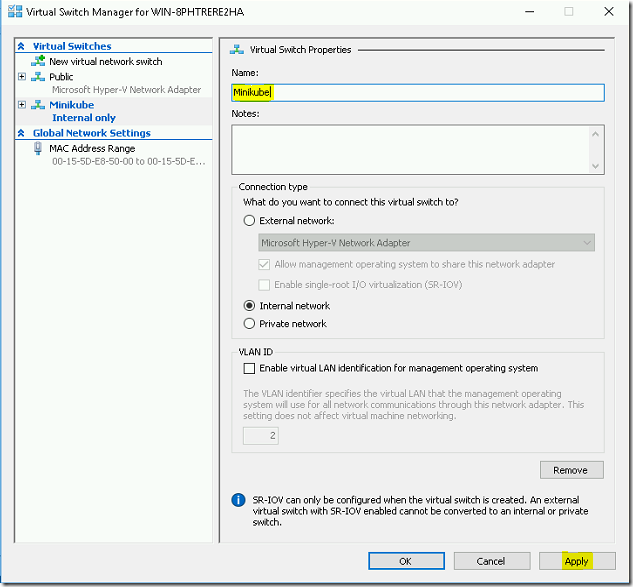The image size is (633, 587).
Task: Select the MAC Address Range entry
Action: click(x=92, y=148)
